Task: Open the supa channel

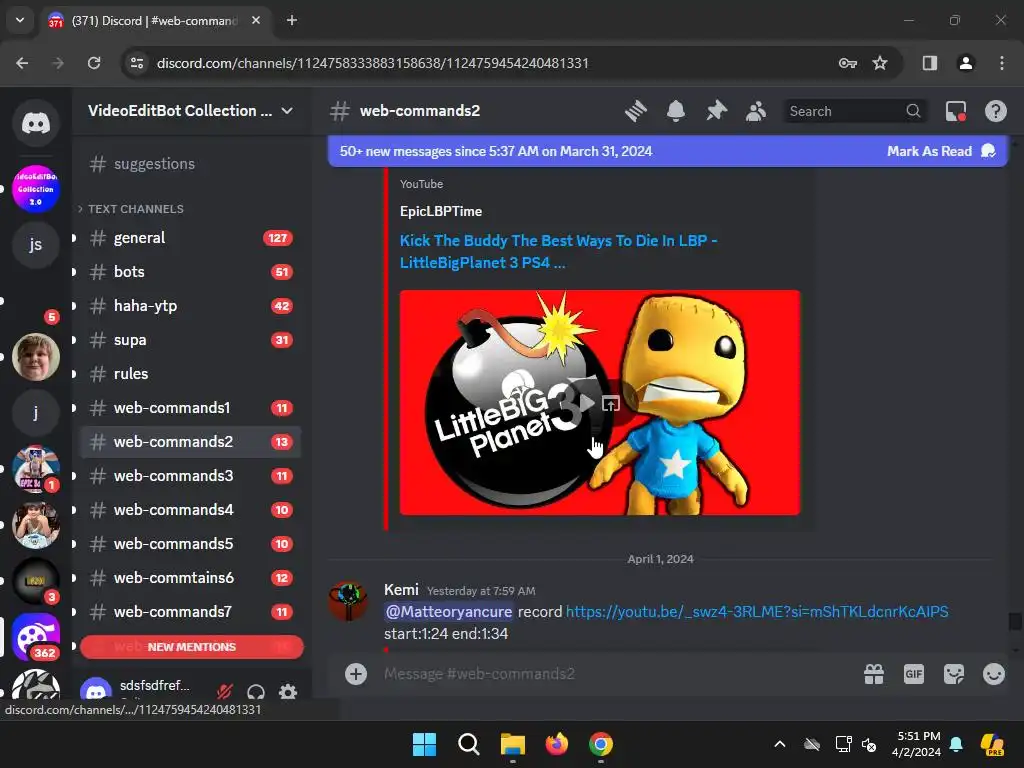Action: click(x=191, y=340)
